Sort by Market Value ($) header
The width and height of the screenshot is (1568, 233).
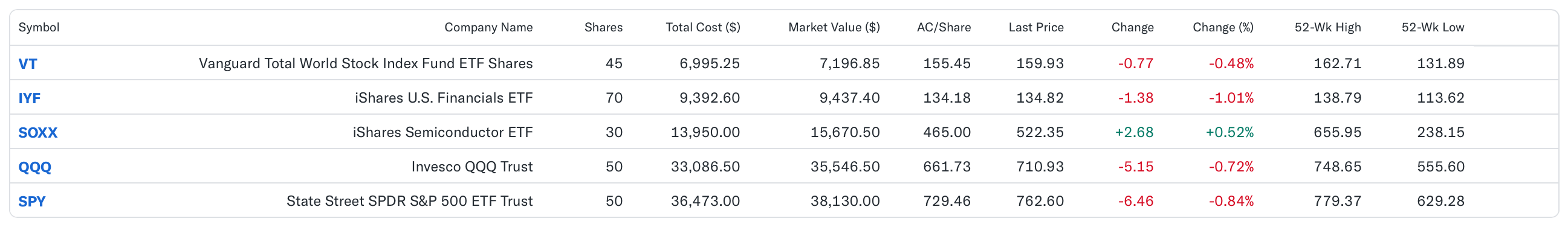(x=834, y=27)
